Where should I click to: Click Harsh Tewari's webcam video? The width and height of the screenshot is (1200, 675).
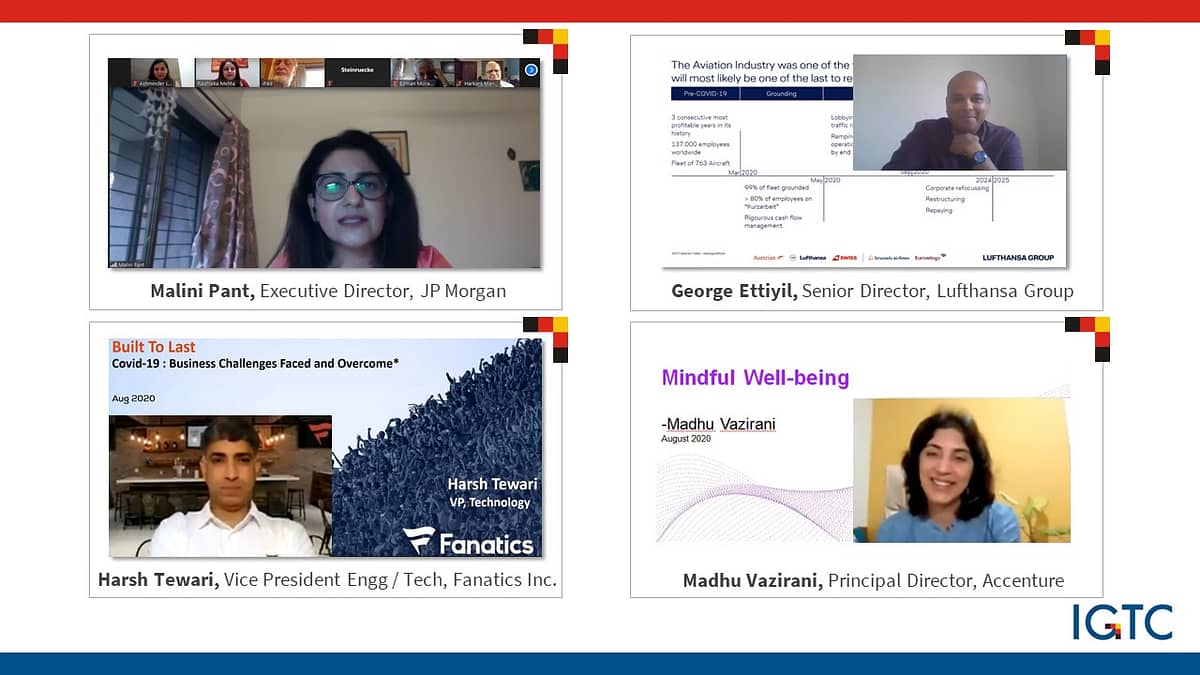(220, 486)
